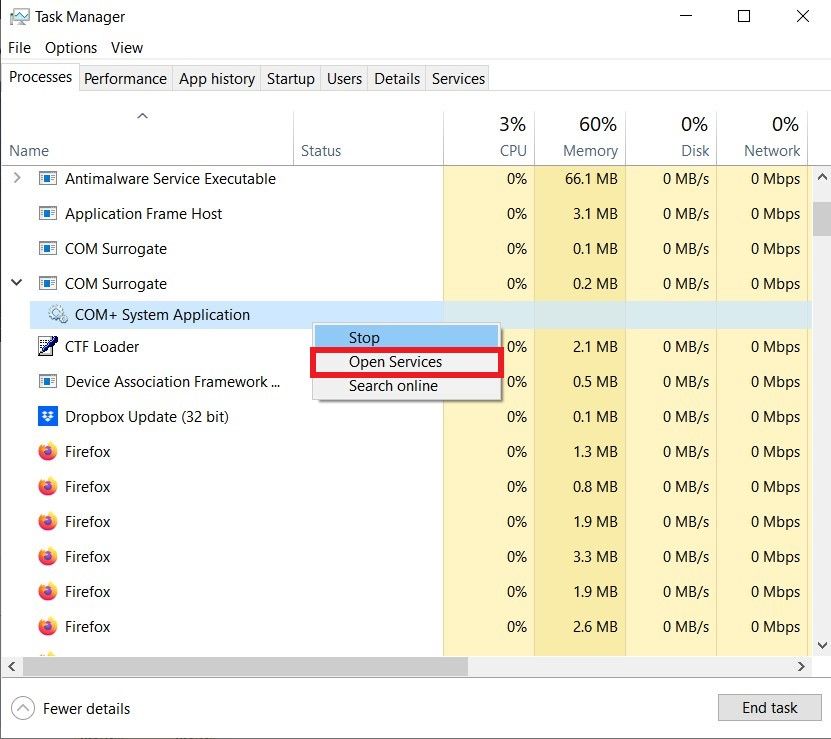Select Search online in context menu

click(x=393, y=386)
